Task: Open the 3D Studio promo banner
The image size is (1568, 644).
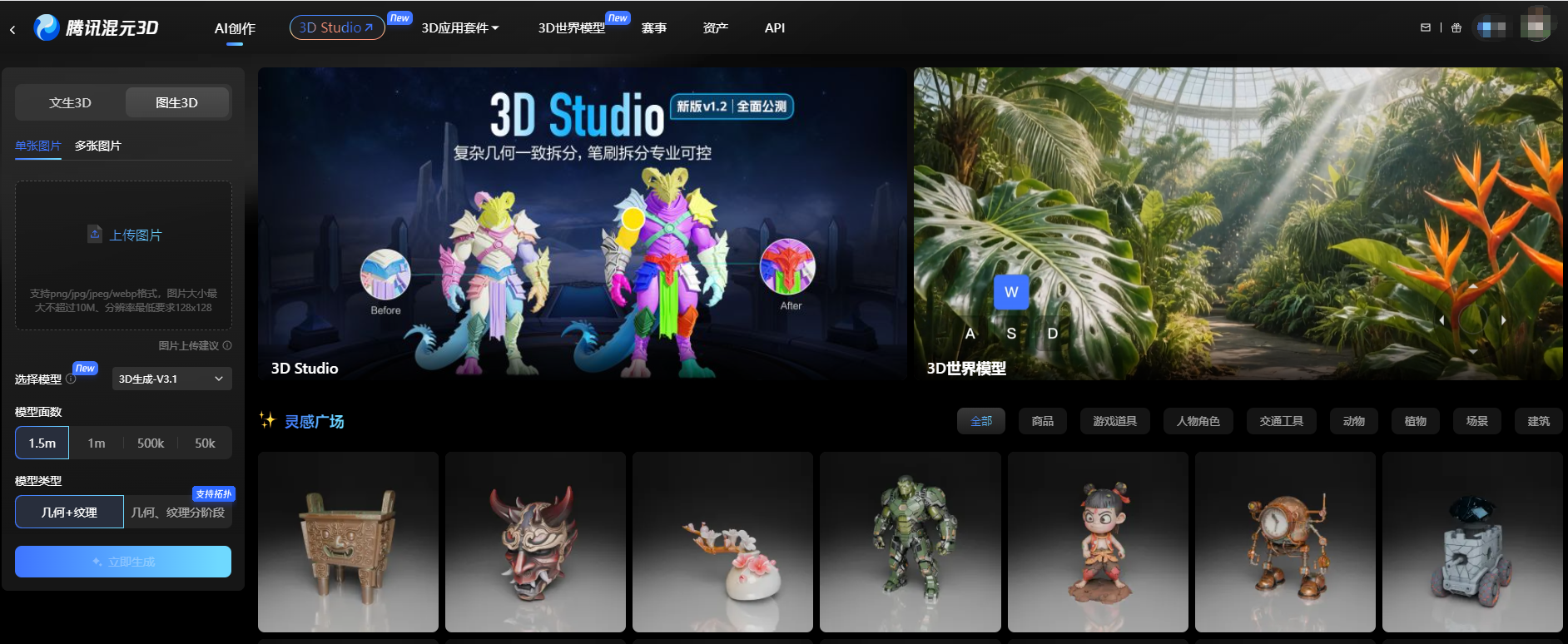Action: click(582, 224)
